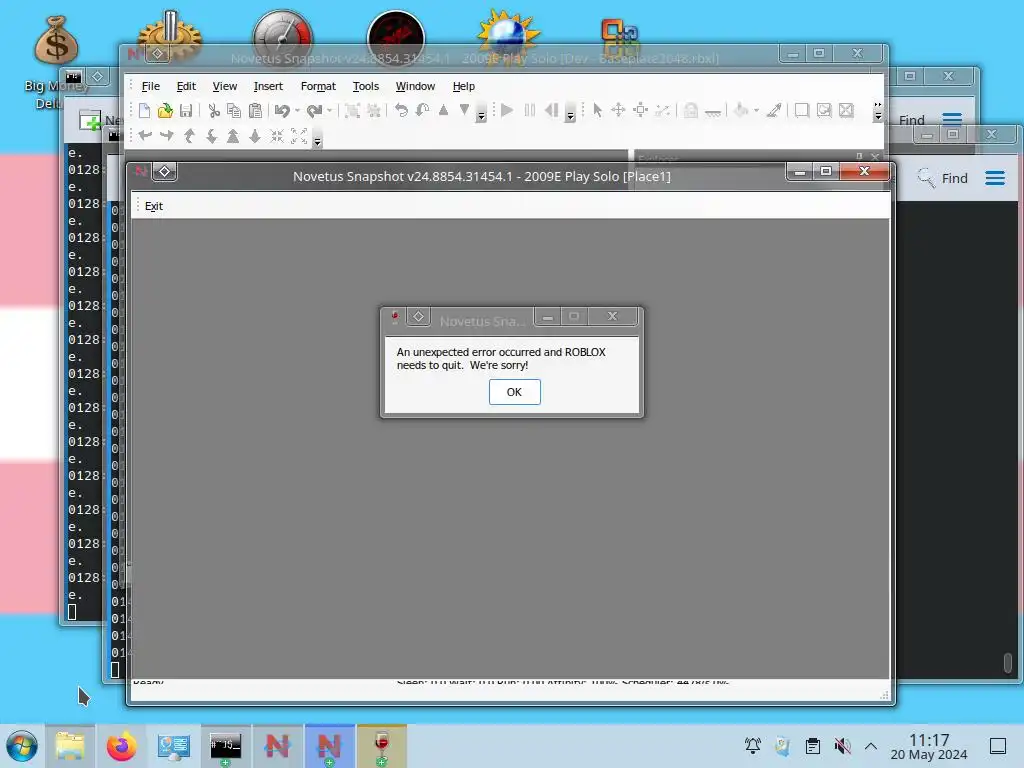Open the Help menu
Viewport: 1024px width, 768px height.
(x=464, y=86)
